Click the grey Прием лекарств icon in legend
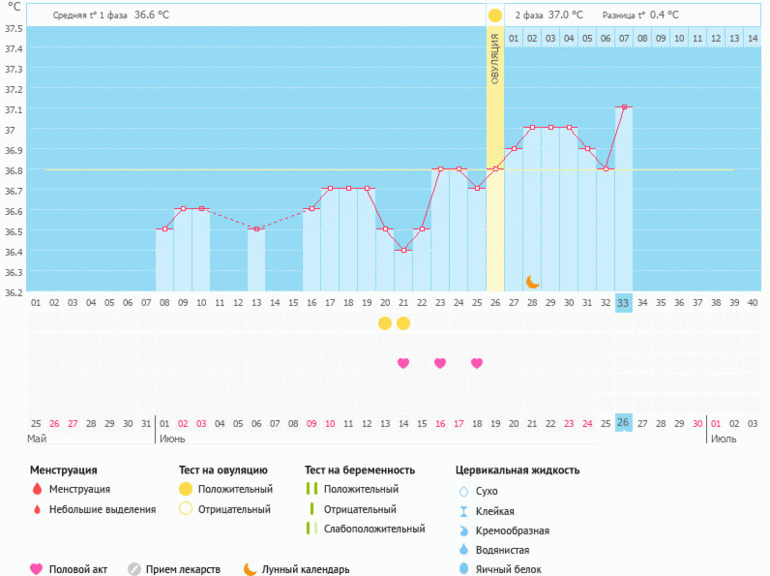The image size is (770, 576). click(x=134, y=569)
